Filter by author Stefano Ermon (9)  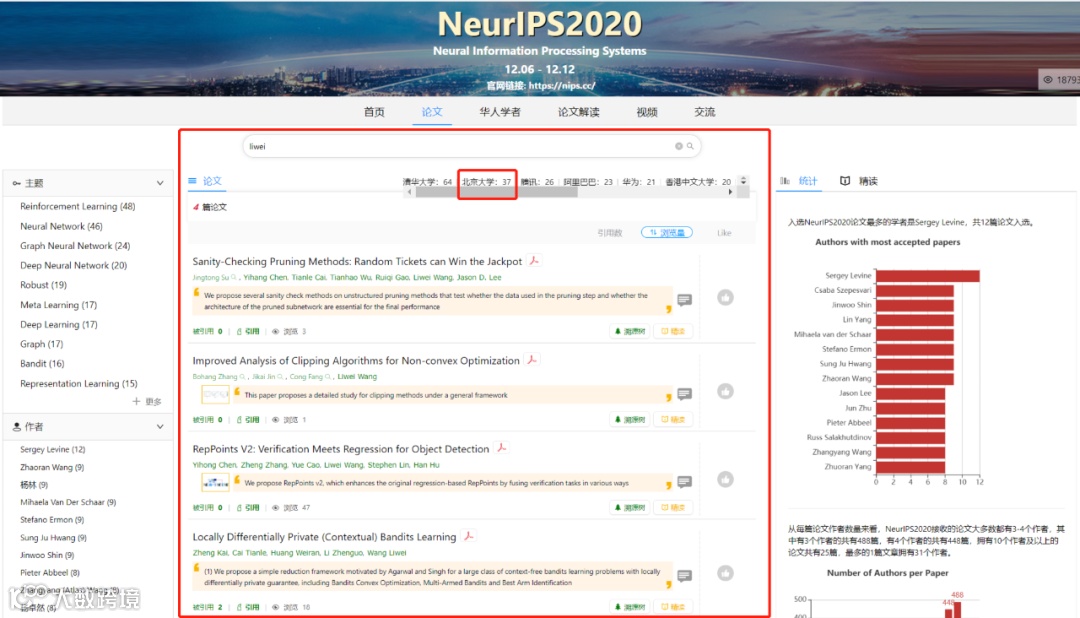(52, 519)
